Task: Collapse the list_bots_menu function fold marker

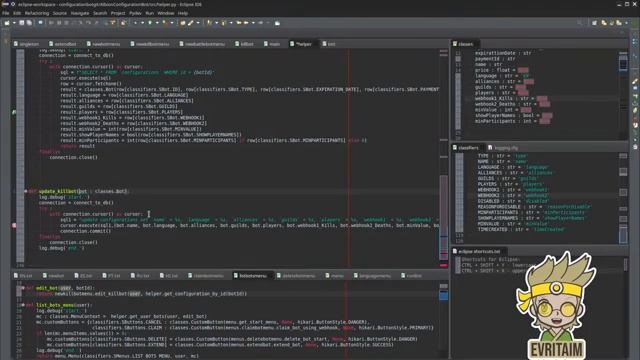Action: (23, 305)
